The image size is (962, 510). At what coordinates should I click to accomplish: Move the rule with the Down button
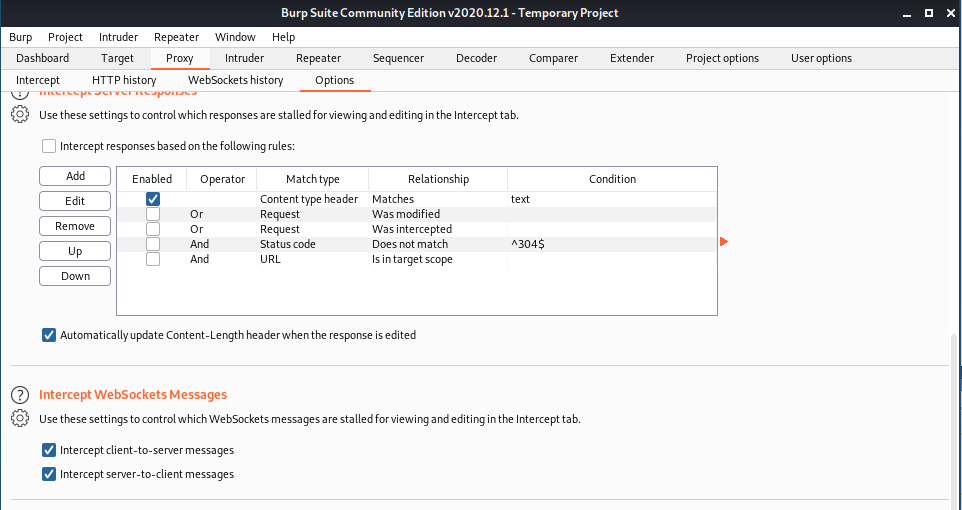(x=75, y=276)
